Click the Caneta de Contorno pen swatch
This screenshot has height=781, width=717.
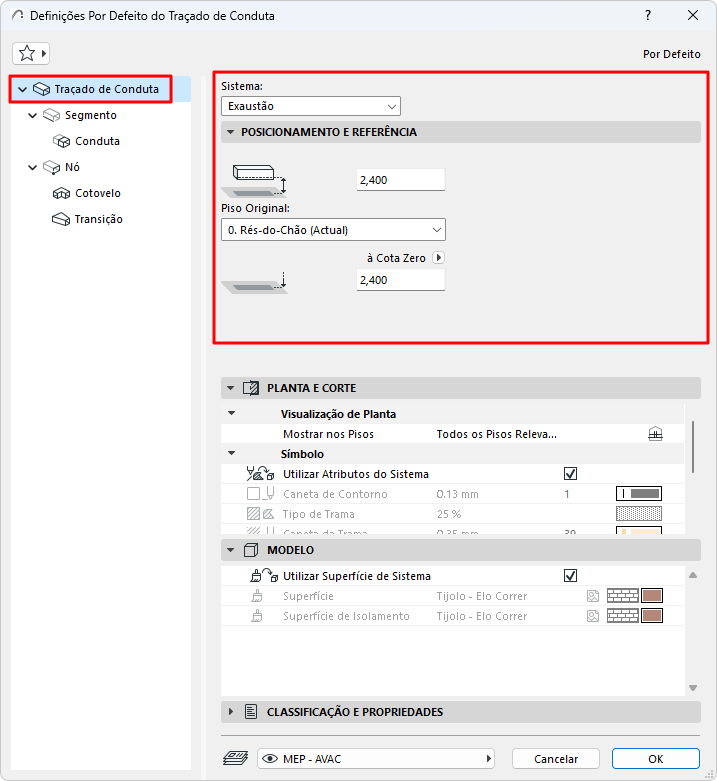(x=639, y=494)
